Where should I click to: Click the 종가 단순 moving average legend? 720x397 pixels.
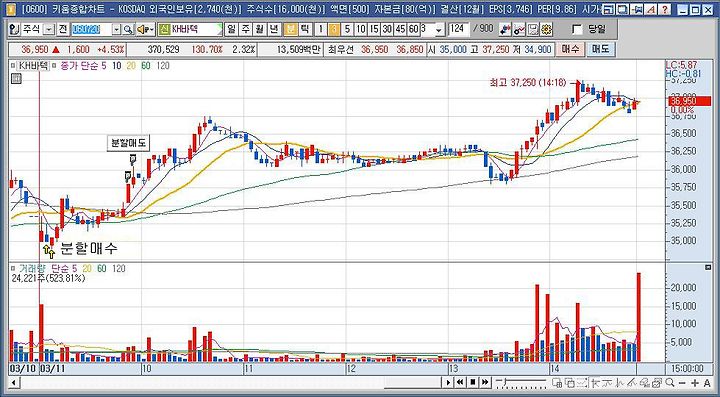tap(79, 66)
